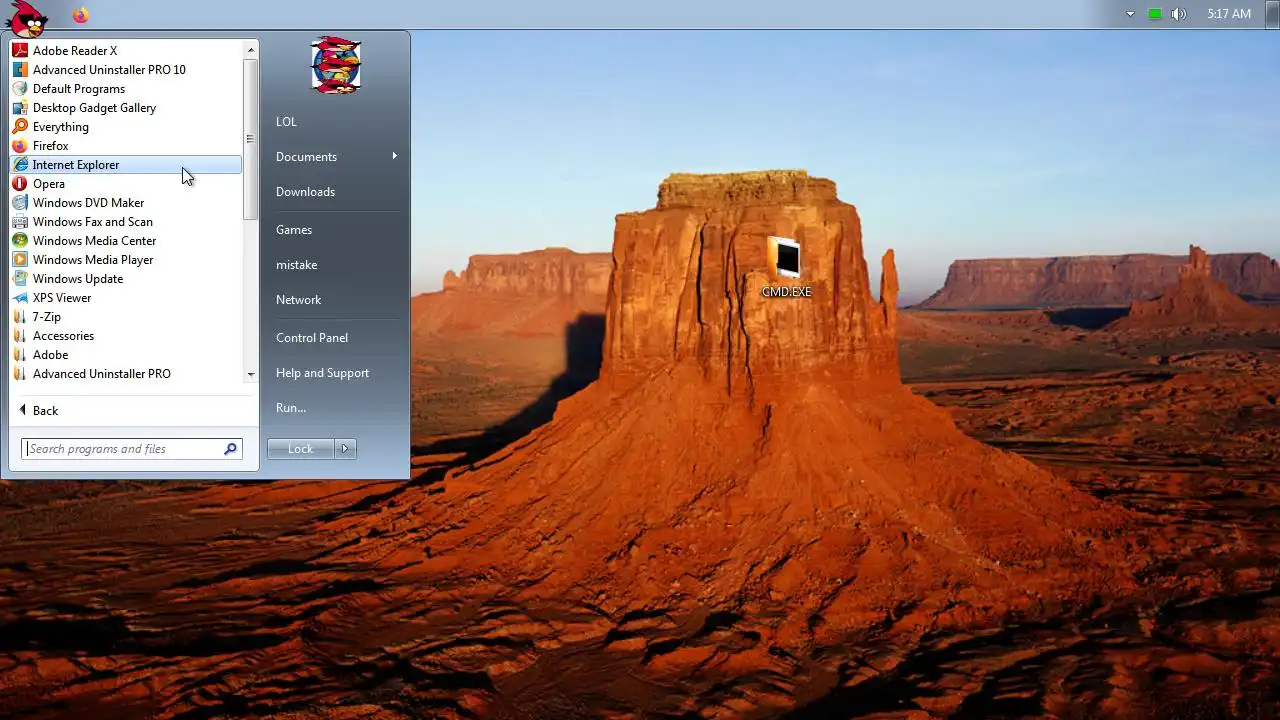
Task: Open the Run... dialog
Action: [x=291, y=407]
